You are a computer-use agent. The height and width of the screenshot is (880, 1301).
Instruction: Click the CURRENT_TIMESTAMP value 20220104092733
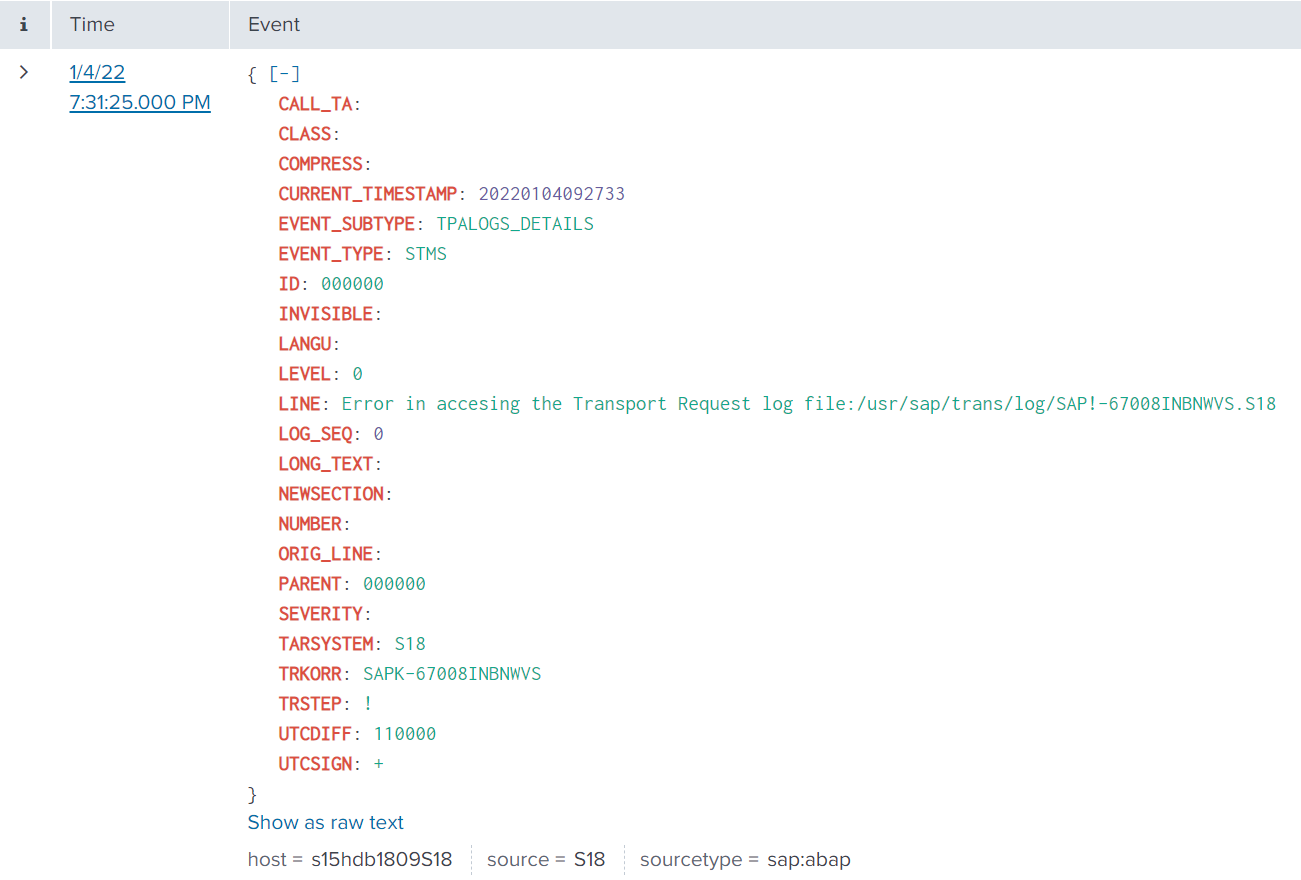click(x=551, y=194)
